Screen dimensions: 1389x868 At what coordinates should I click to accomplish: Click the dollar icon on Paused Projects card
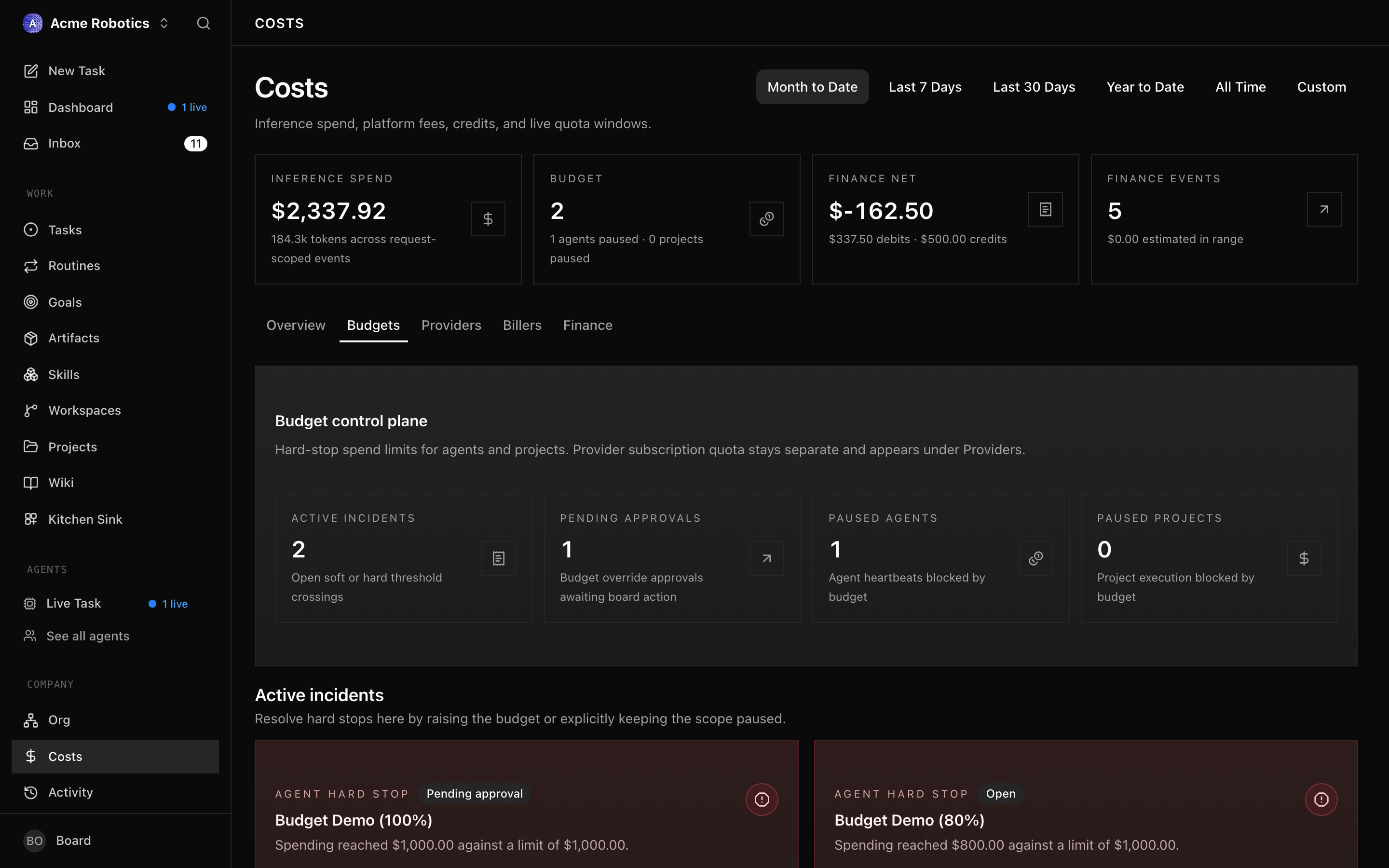pos(1304,558)
